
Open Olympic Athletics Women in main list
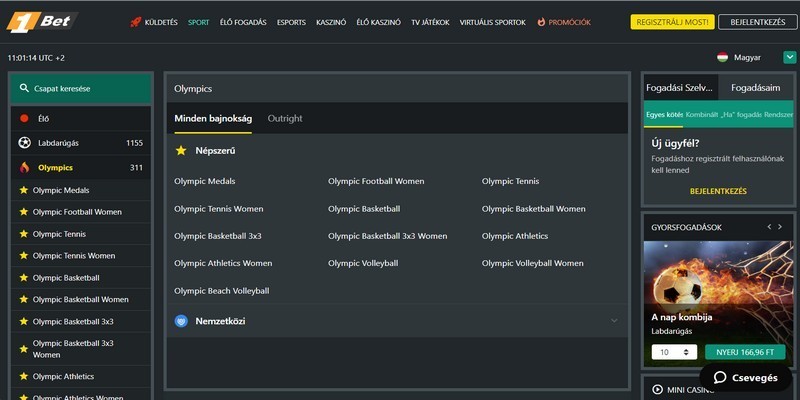coord(223,263)
